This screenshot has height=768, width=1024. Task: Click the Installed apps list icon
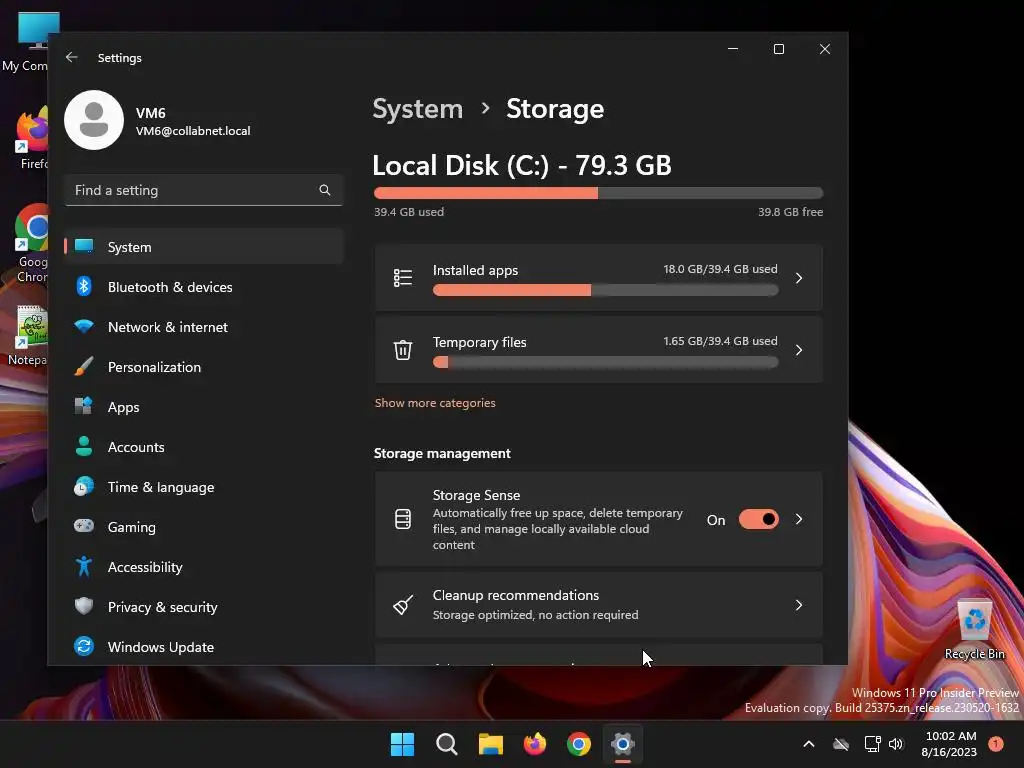tap(403, 278)
